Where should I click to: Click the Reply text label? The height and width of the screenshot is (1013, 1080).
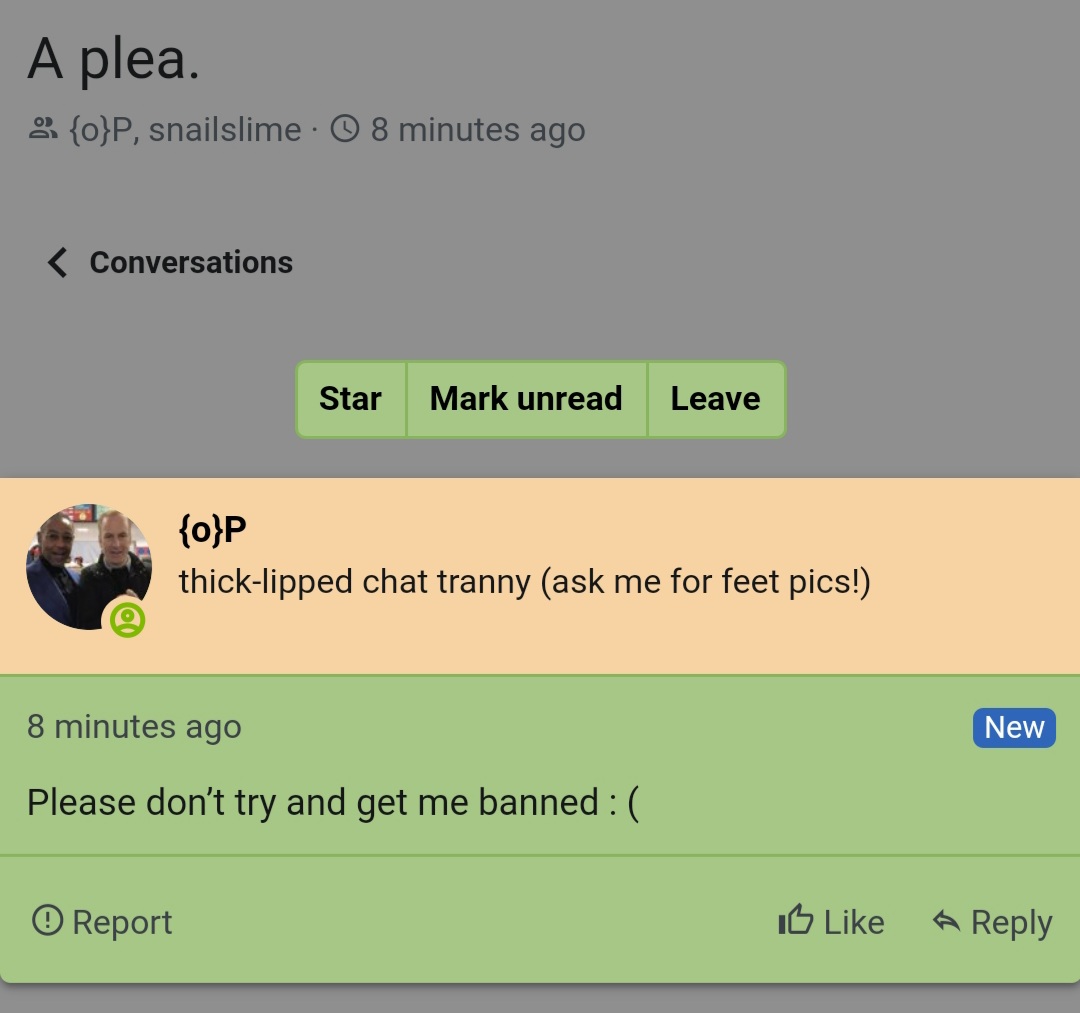click(1012, 922)
